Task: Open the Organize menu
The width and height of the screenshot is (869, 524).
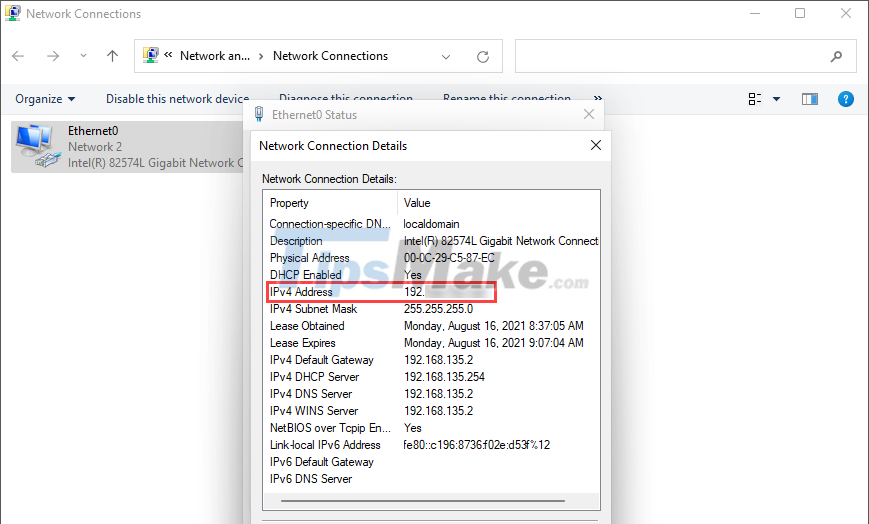Action: point(45,99)
